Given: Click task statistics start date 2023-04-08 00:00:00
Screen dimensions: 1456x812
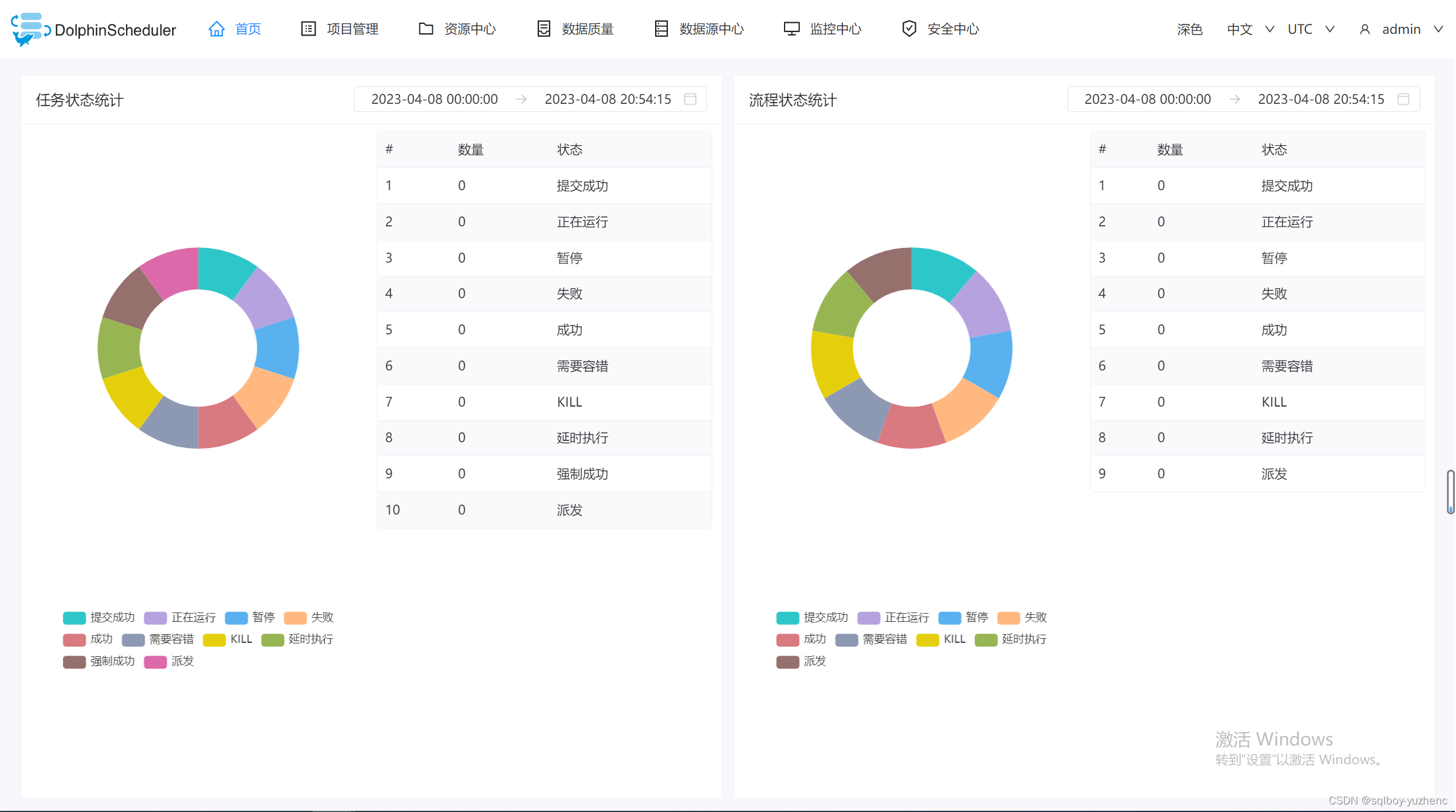Looking at the screenshot, I should pos(435,99).
